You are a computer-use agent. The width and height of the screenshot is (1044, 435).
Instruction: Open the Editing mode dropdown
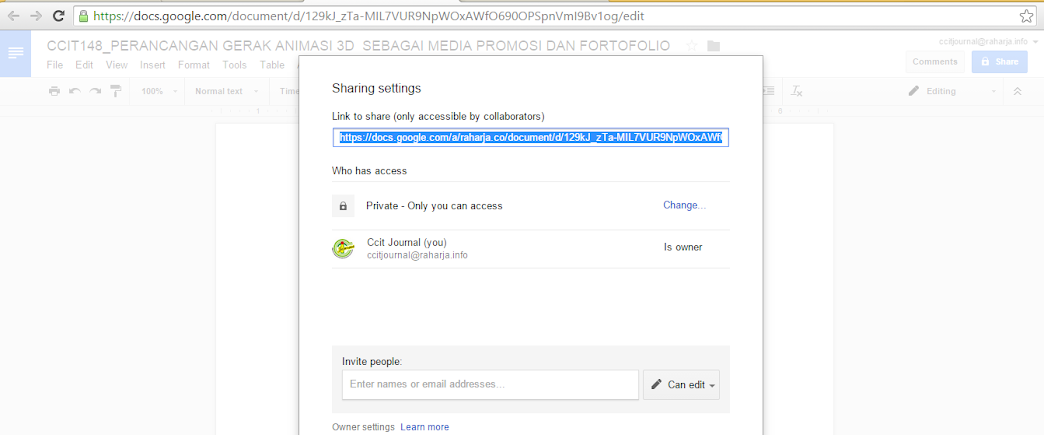click(953, 91)
